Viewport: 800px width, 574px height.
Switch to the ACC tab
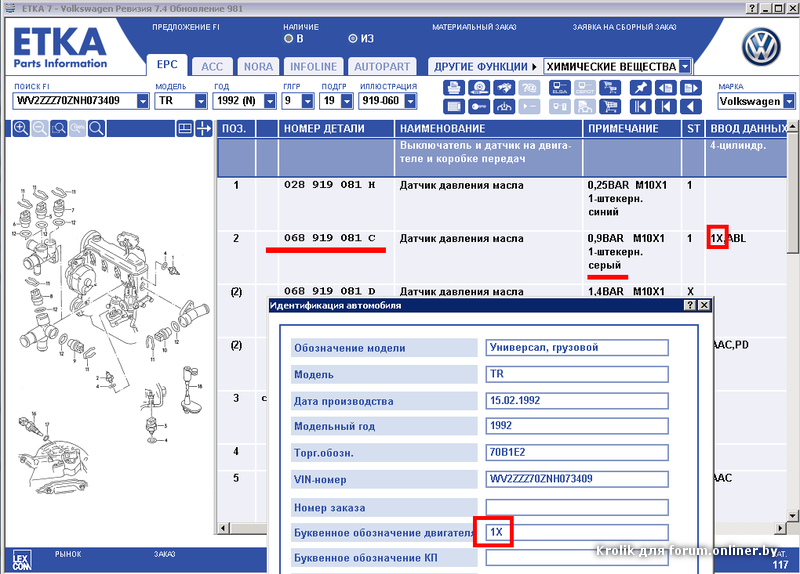click(x=212, y=66)
